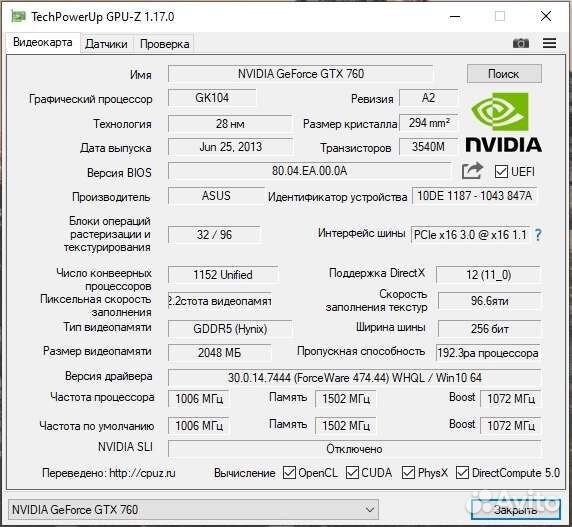The image size is (572, 527).
Task: Click the DirectX support 12 (11_0) value
Action: 488,275
